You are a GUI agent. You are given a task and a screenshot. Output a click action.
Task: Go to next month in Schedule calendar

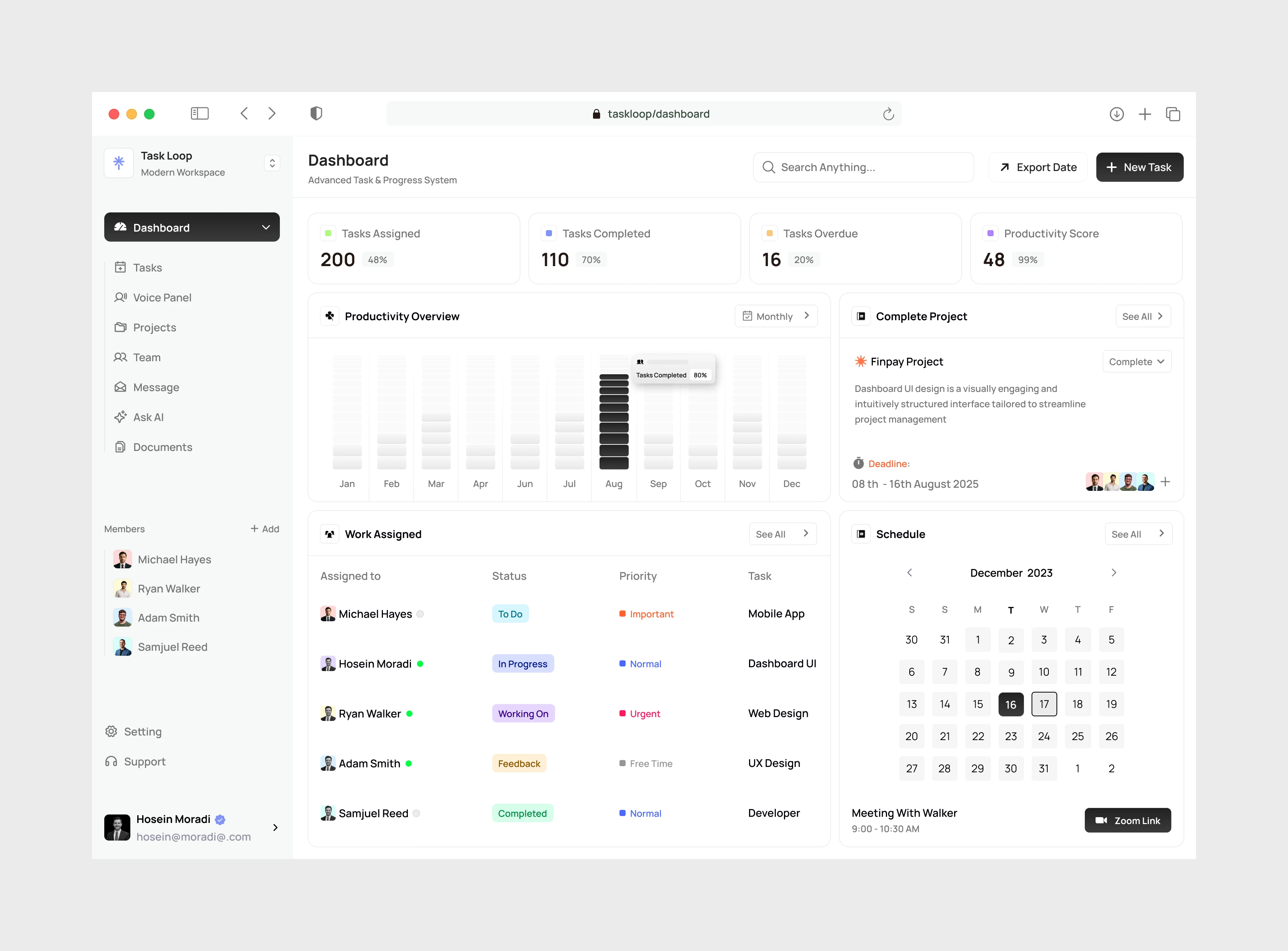tap(1113, 573)
